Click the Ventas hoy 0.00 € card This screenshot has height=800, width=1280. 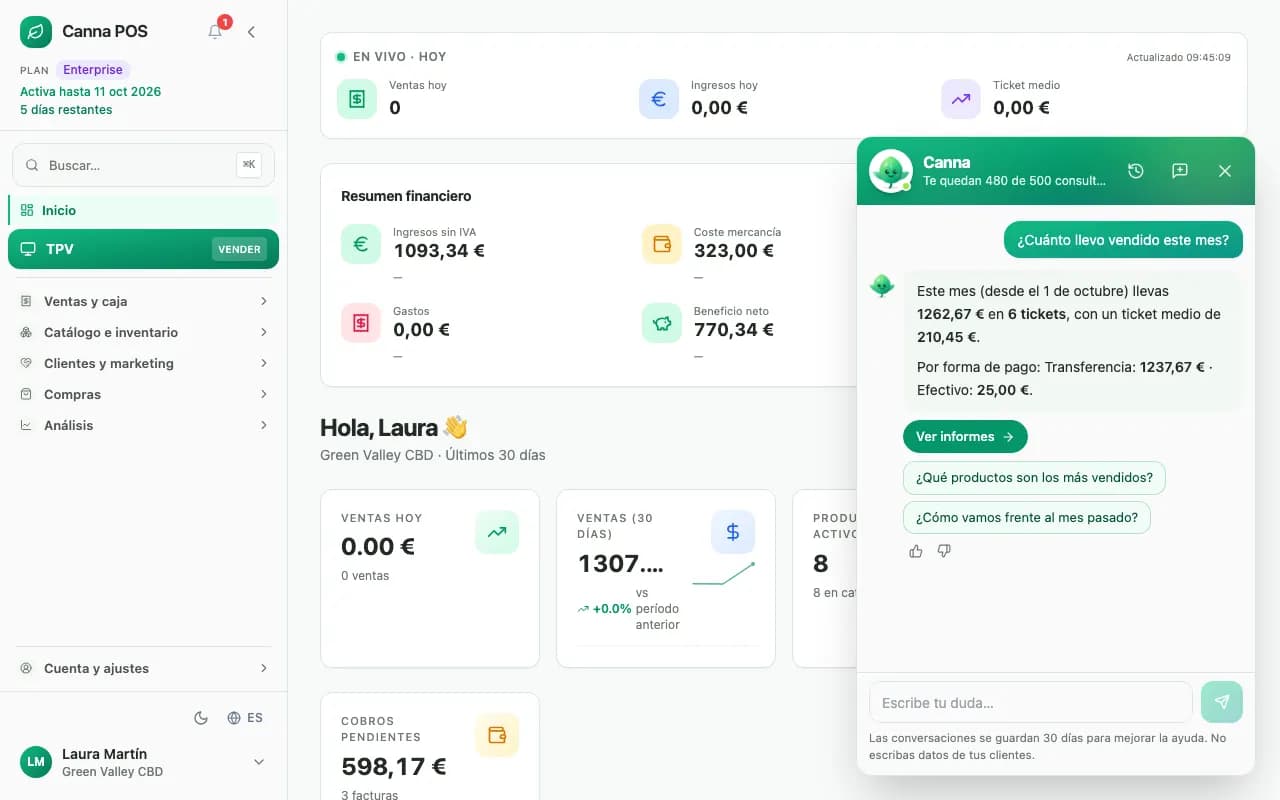coord(430,578)
